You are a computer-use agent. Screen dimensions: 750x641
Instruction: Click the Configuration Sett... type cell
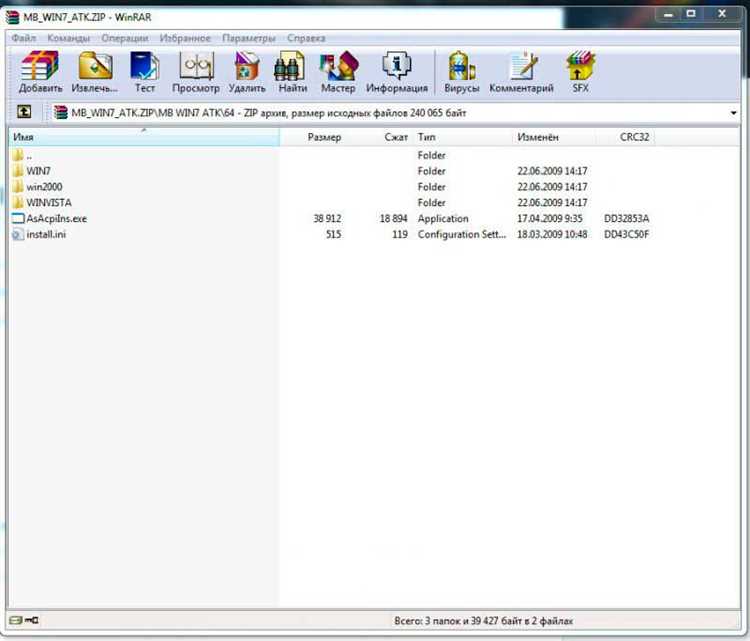(x=462, y=234)
